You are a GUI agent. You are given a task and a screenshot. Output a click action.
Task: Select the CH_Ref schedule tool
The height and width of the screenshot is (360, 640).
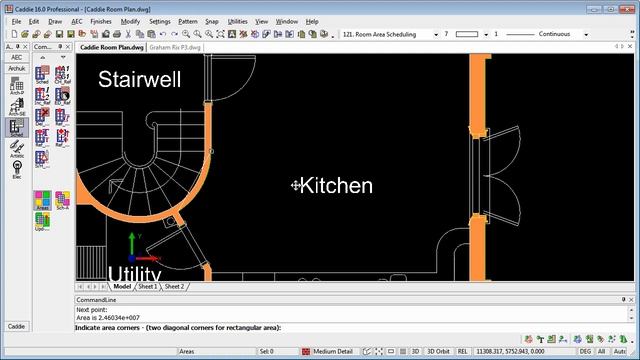62,75
